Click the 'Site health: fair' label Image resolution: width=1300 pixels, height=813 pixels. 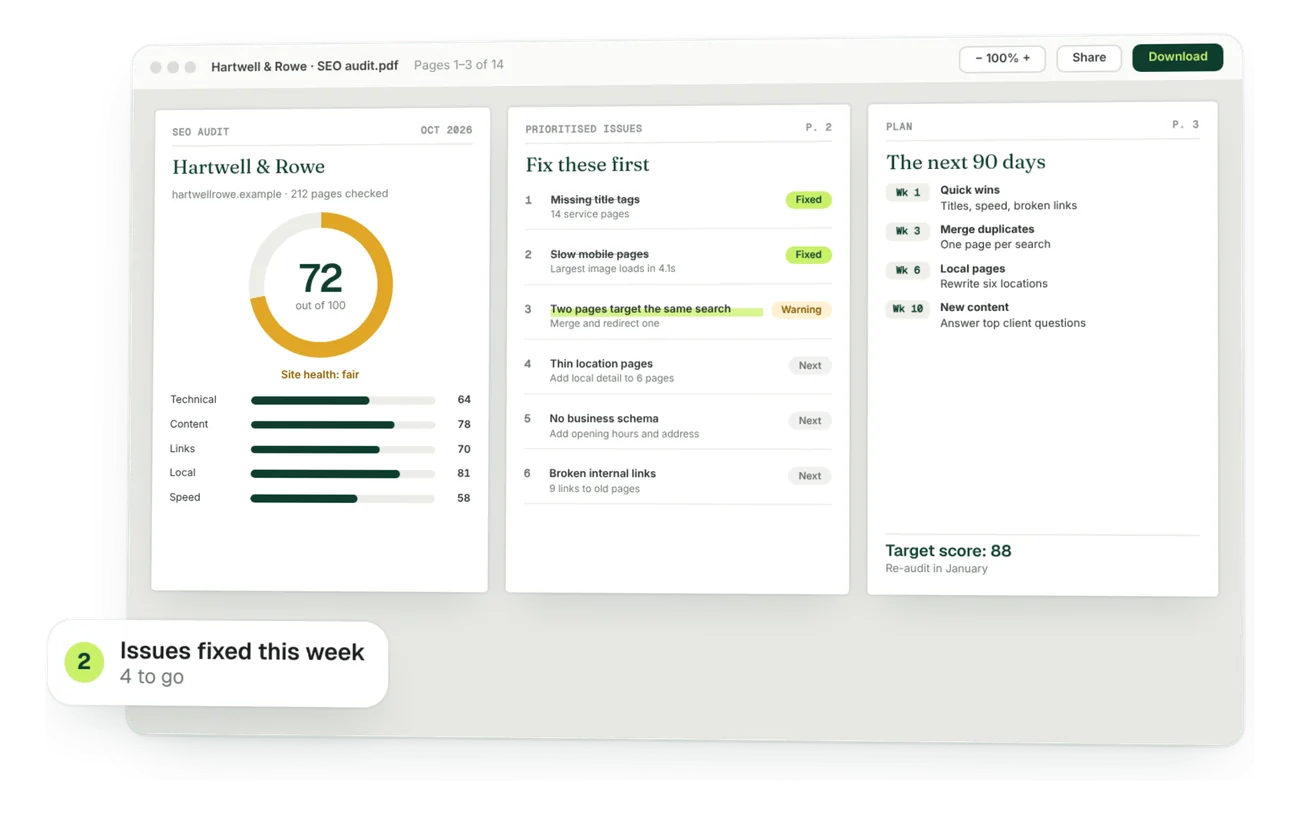tap(320, 375)
